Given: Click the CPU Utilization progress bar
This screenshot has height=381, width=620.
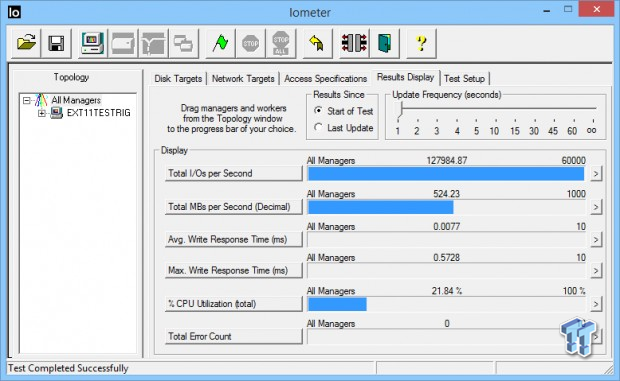Looking at the screenshot, I should 446,304.
